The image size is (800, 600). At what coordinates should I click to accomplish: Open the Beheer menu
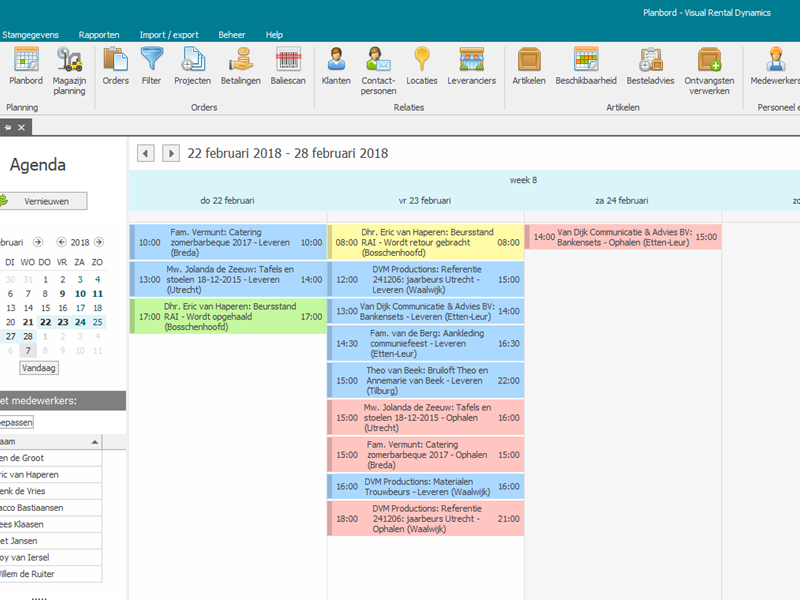pyautogui.click(x=232, y=33)
